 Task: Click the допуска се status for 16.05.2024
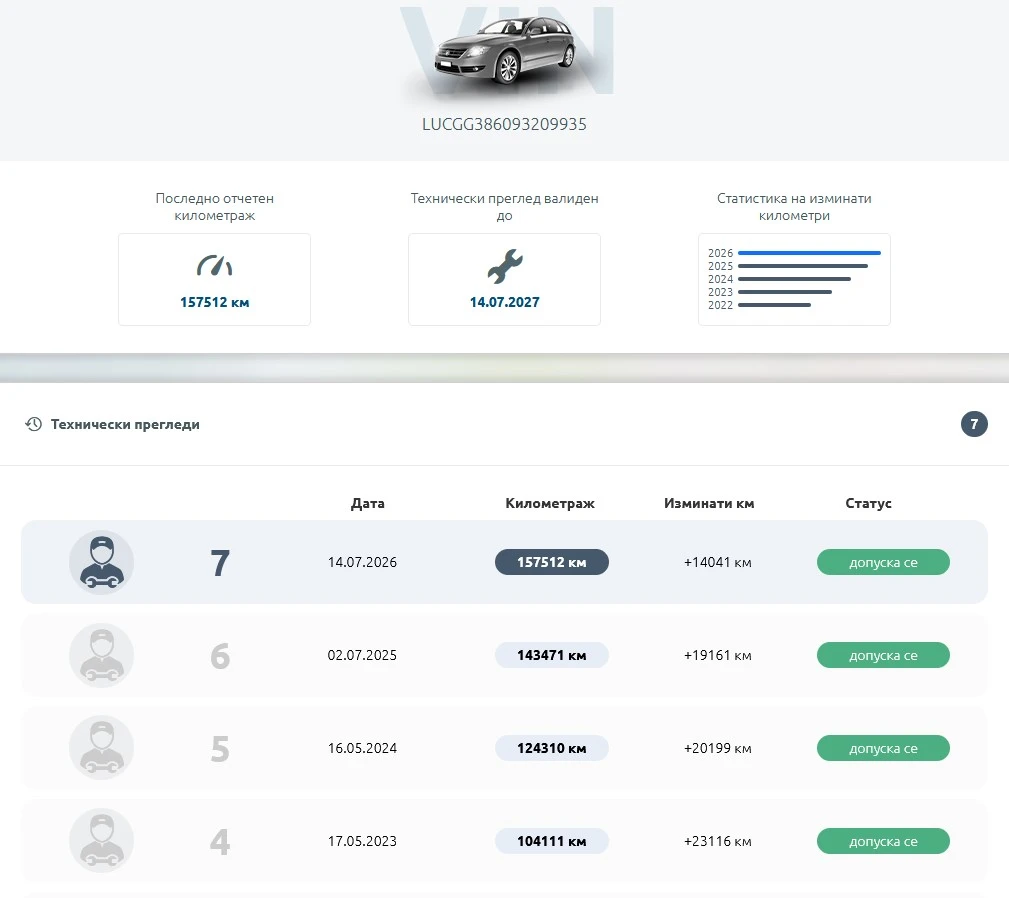(883, 748)
